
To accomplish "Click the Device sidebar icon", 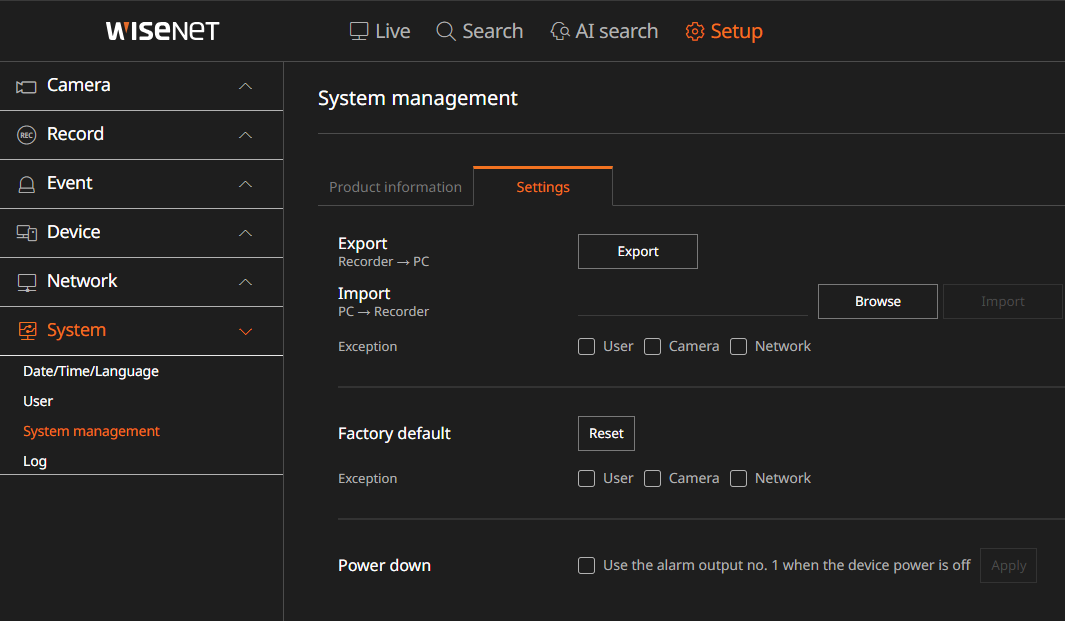I will [x=25, y=232].
